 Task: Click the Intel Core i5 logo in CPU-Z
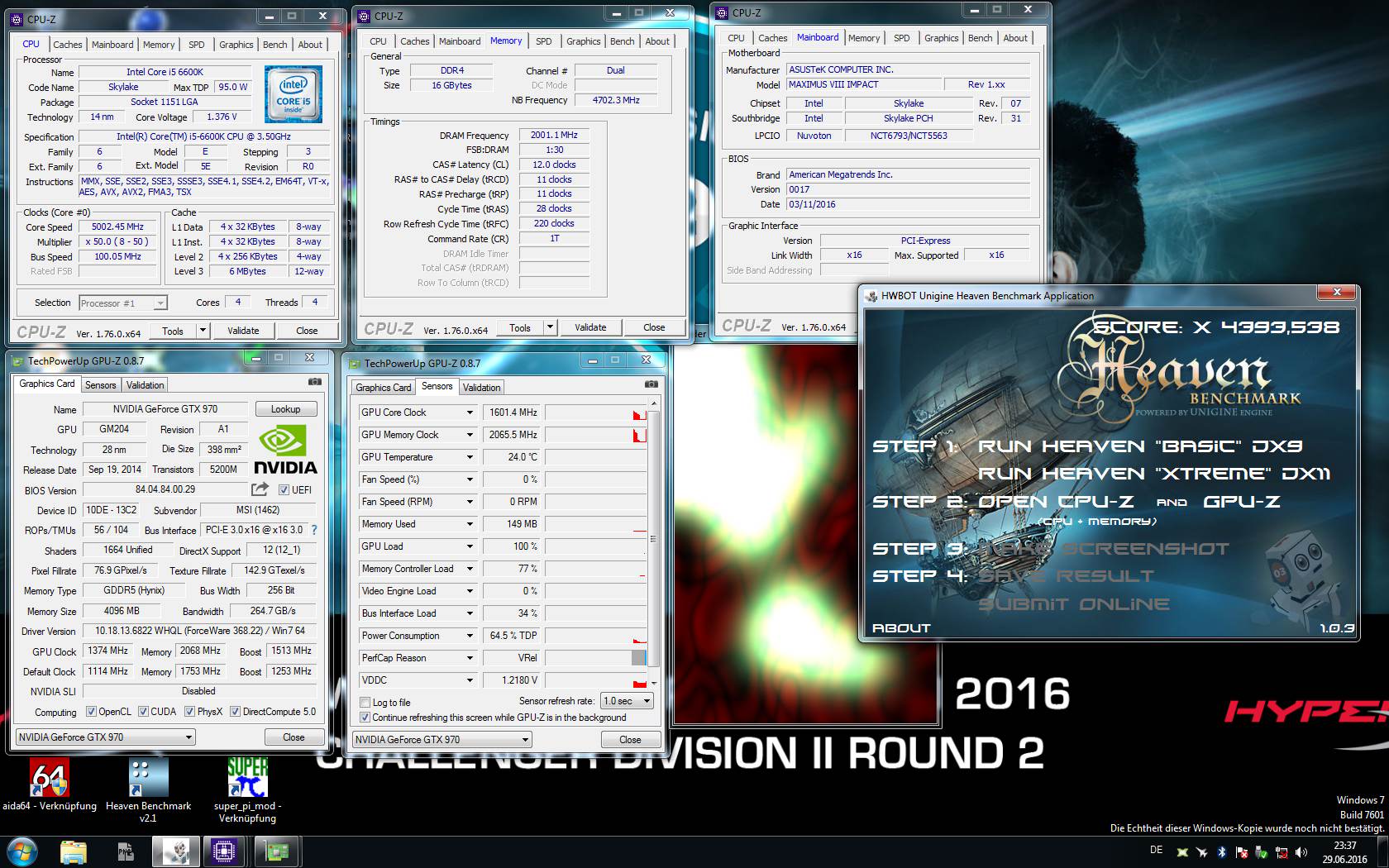[293, 95]
